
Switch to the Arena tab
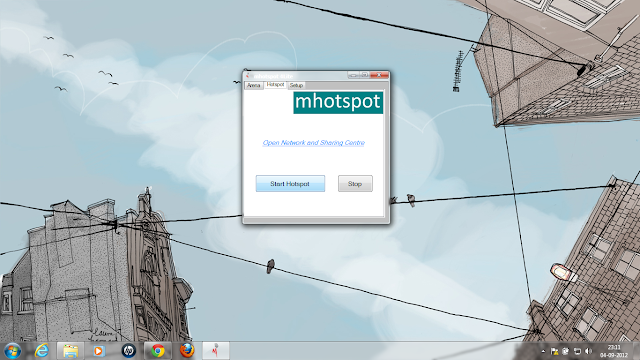pyautogui.click(x=253, y=85)
